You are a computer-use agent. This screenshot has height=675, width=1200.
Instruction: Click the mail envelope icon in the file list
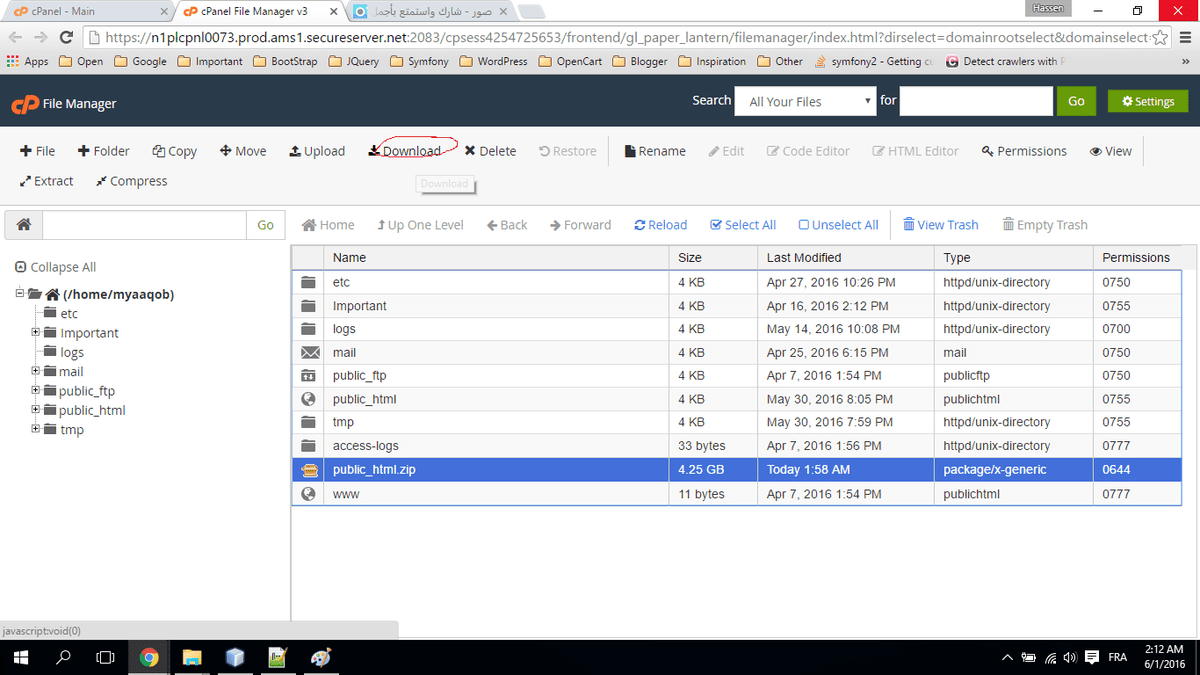(310, 352)
